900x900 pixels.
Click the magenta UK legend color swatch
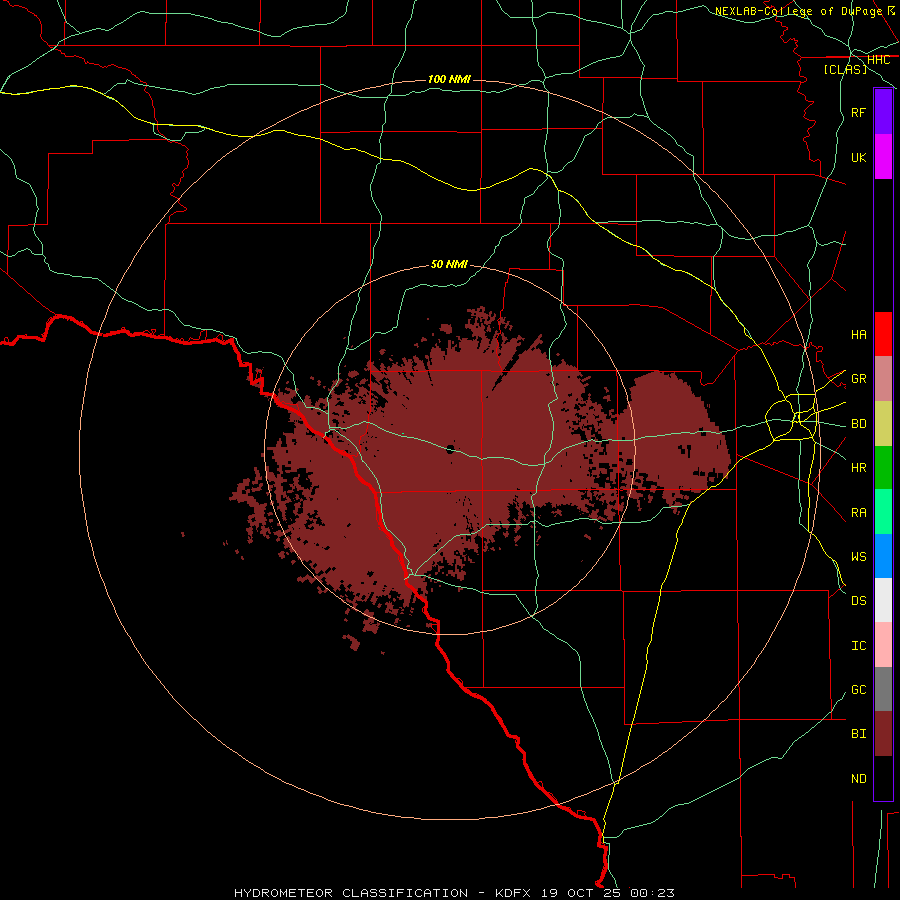(x=883, y=157)
